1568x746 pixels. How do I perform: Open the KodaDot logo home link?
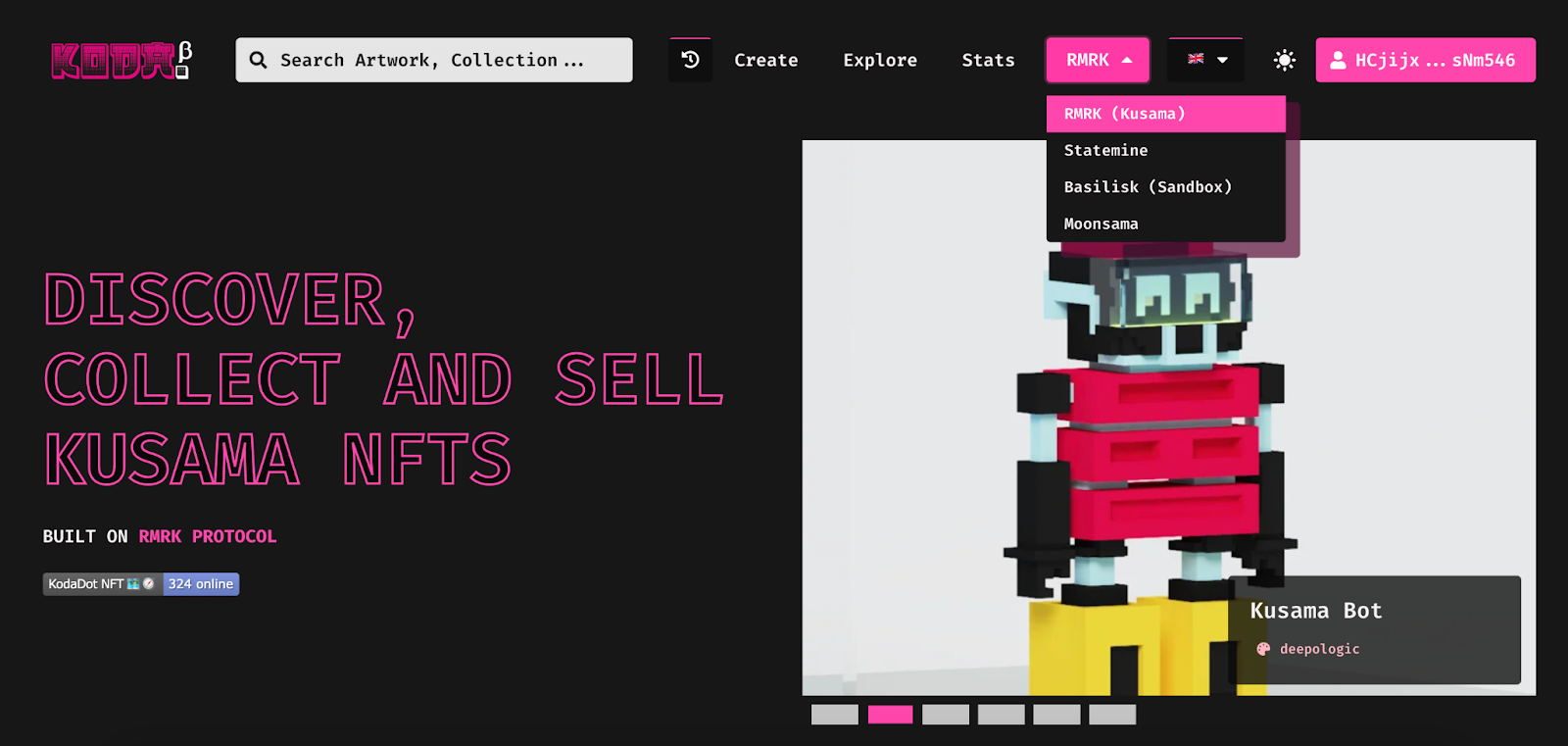click(122, 60)
